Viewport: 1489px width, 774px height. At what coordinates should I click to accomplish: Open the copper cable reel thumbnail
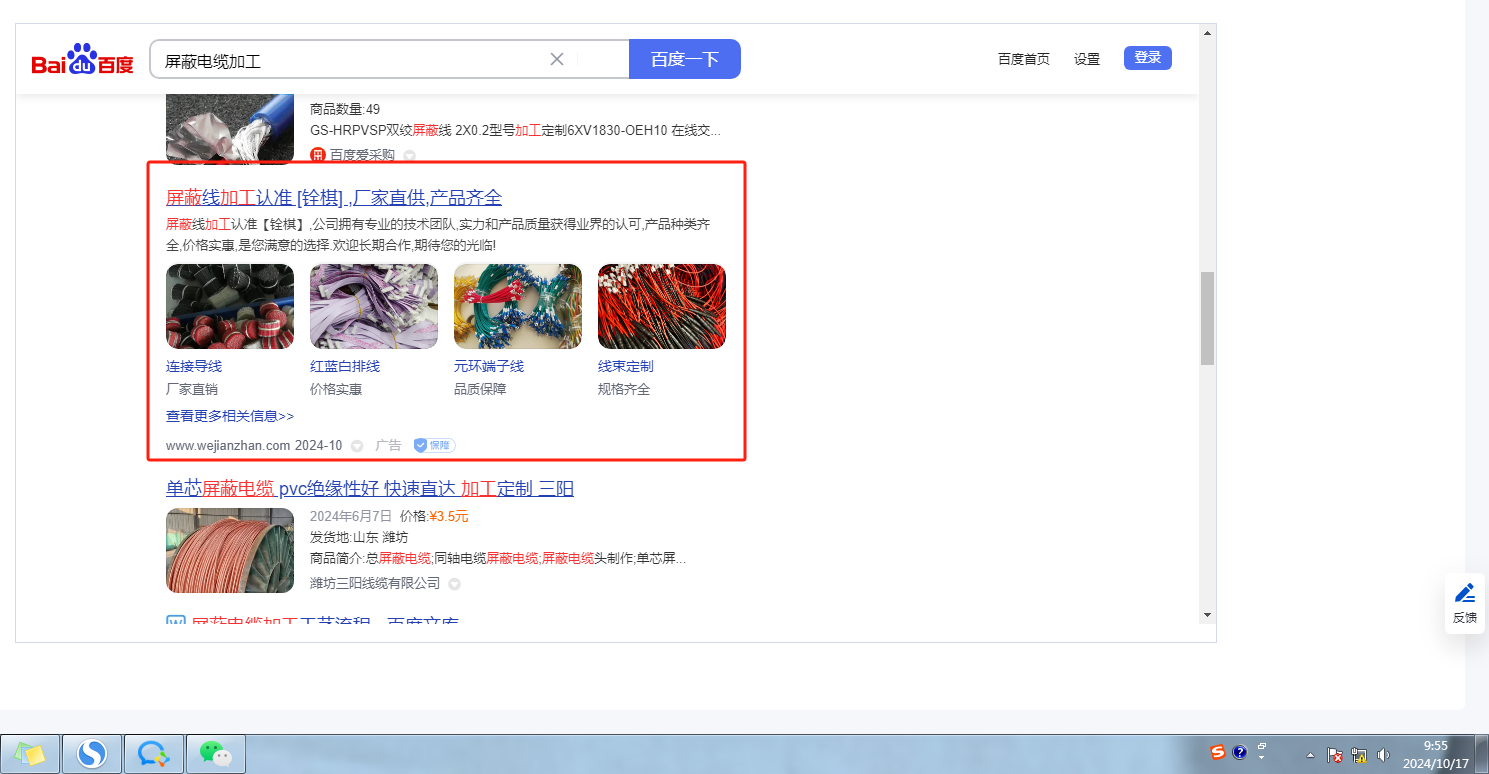pyautogui.click(x=230, y=551)
